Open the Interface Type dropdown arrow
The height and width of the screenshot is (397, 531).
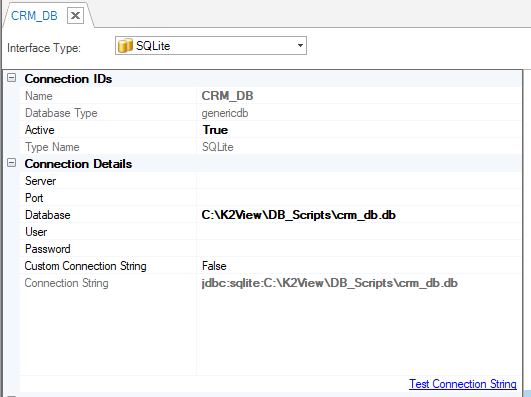(x=300, y=46)
